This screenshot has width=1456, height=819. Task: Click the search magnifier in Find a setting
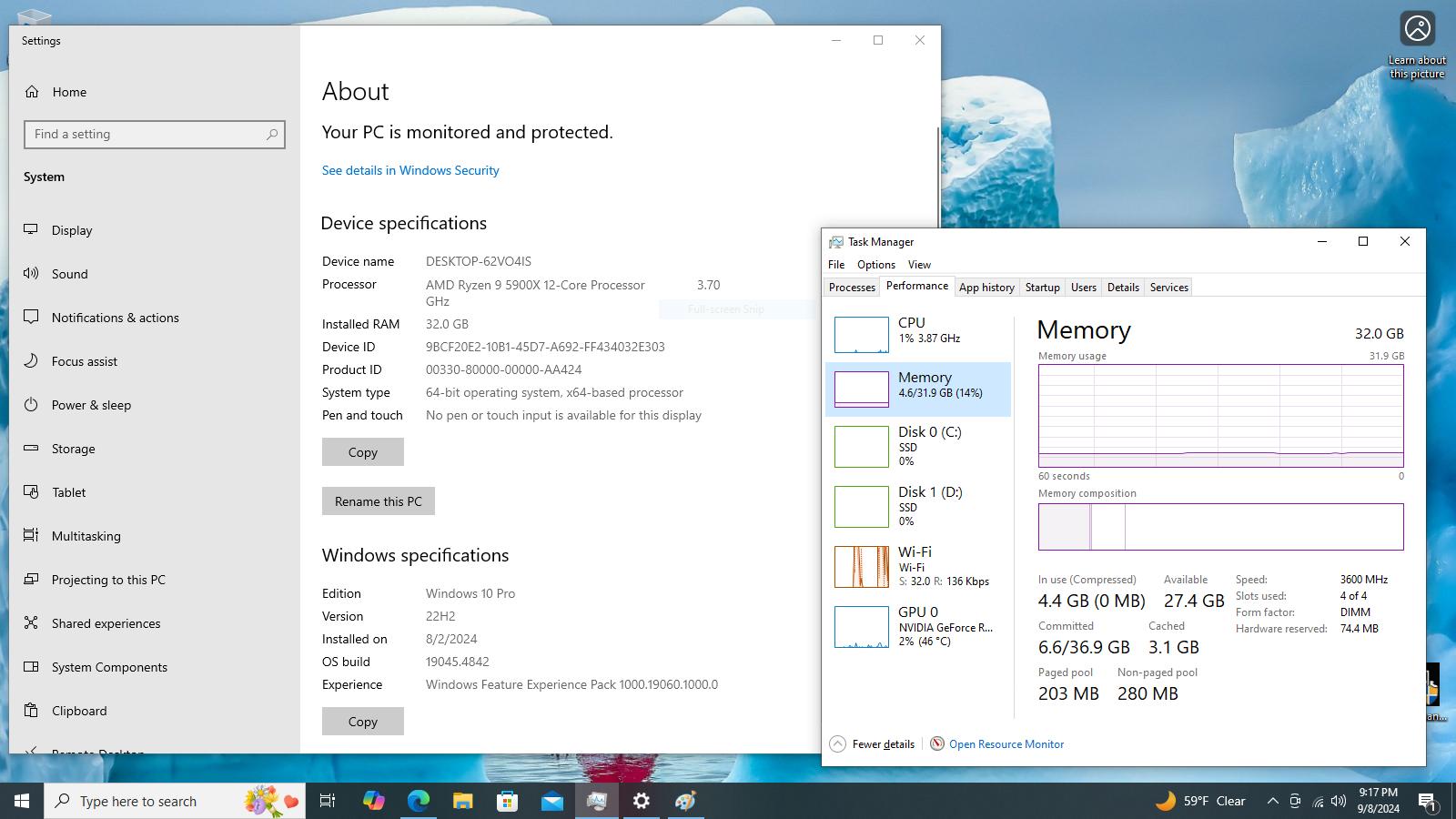click(272, 135)
